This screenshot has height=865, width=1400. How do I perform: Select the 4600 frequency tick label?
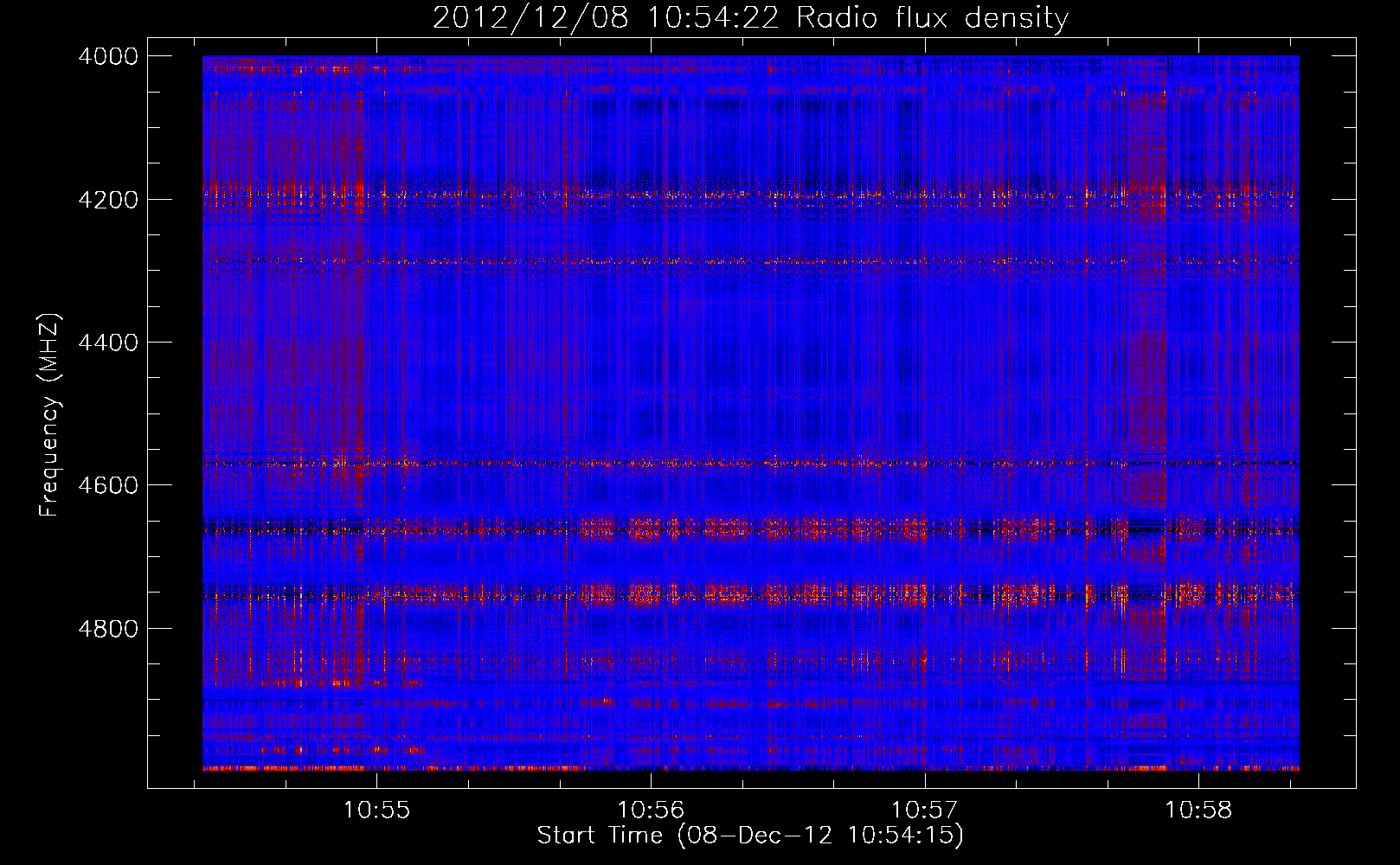108,485
